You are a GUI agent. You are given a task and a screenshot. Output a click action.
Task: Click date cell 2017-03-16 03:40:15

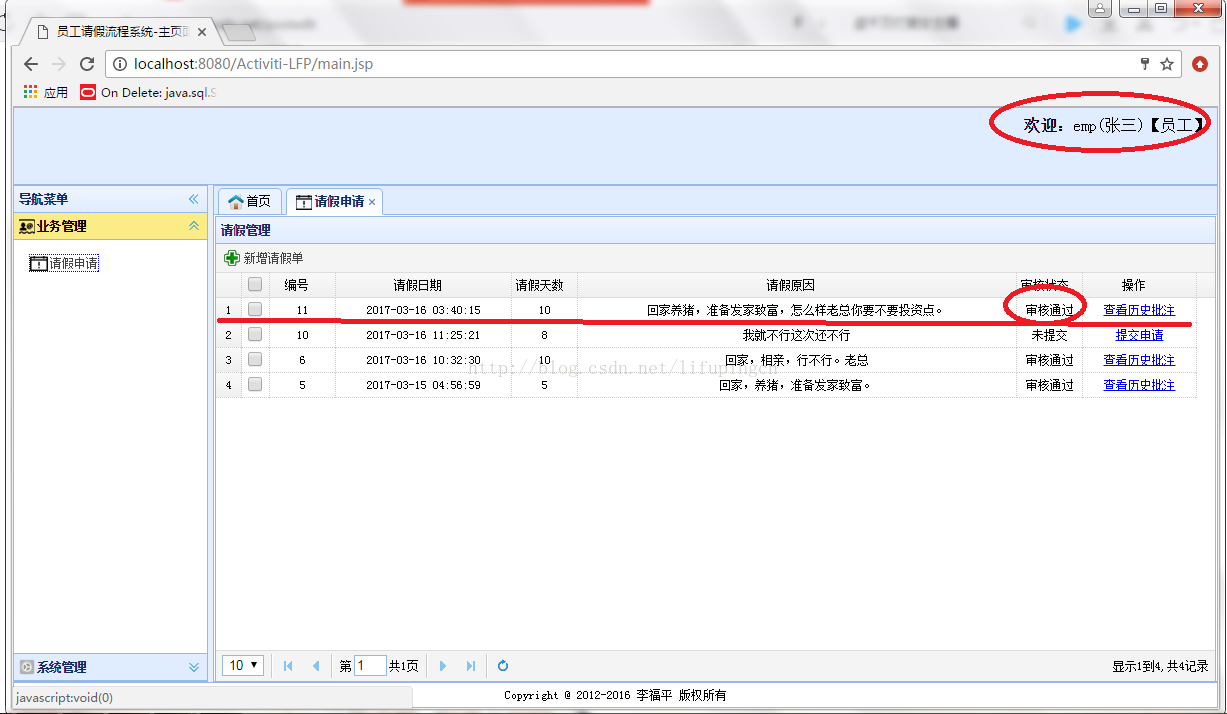tap(423, 310)
